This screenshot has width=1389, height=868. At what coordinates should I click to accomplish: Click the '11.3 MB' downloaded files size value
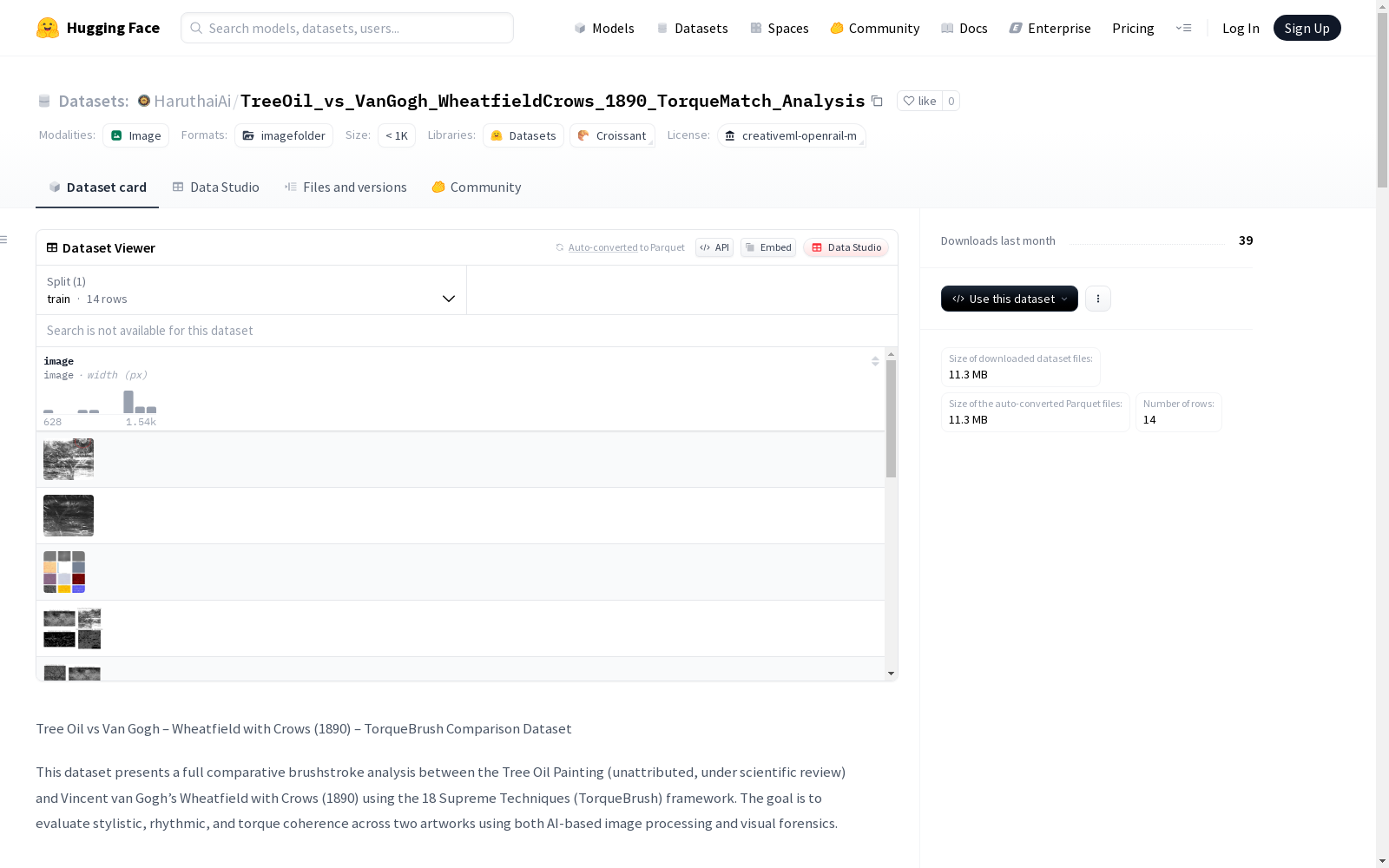[968, 375]
